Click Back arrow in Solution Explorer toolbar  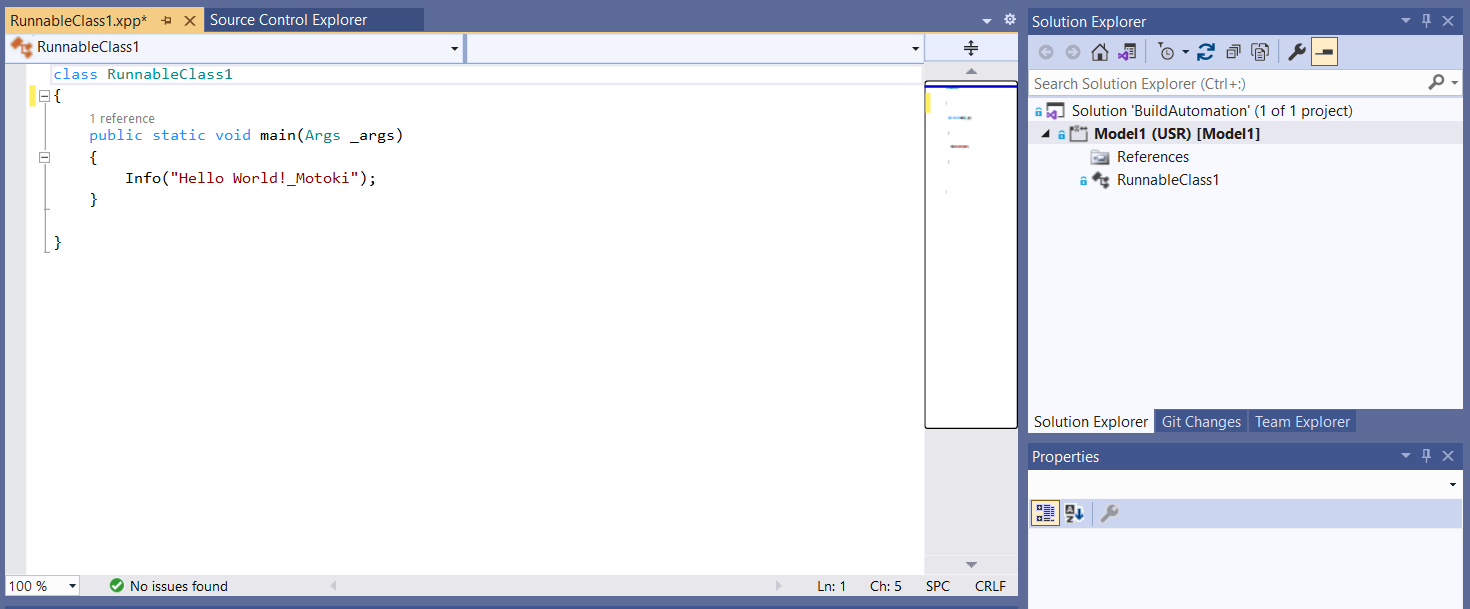tap(1046, 52)
